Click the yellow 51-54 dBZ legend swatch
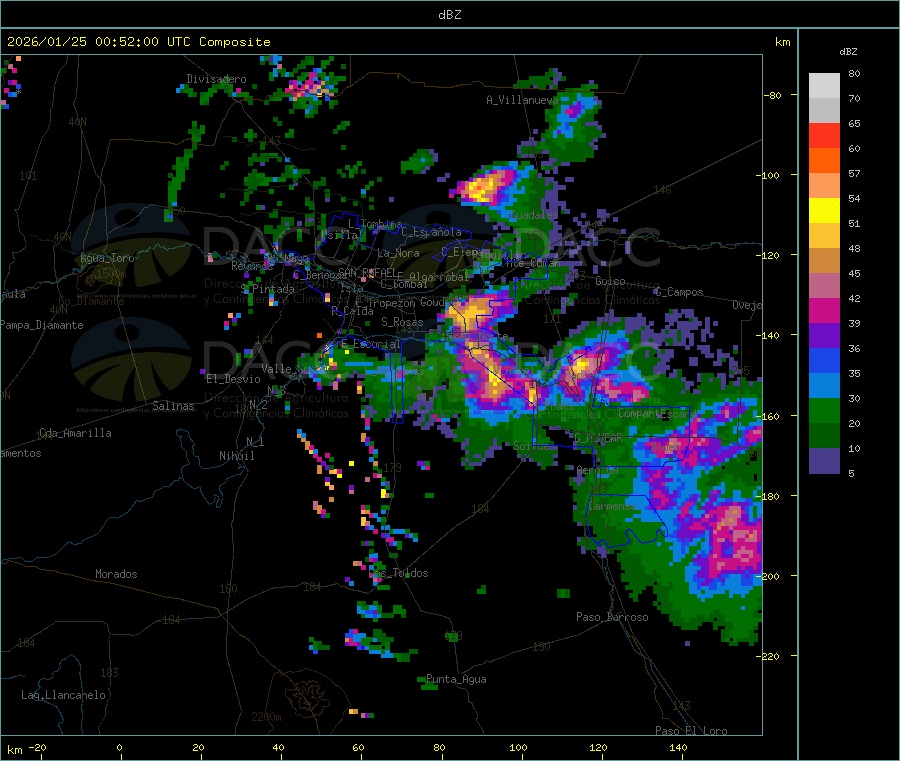The height and width of the screenshot is (761, 900). 824,211
